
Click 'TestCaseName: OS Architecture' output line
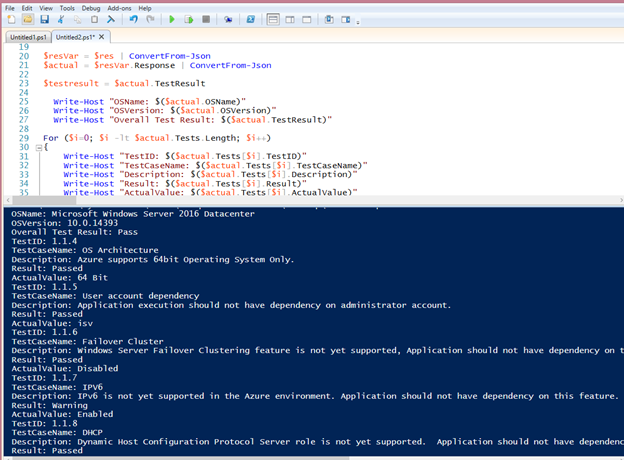click(85, 251)
